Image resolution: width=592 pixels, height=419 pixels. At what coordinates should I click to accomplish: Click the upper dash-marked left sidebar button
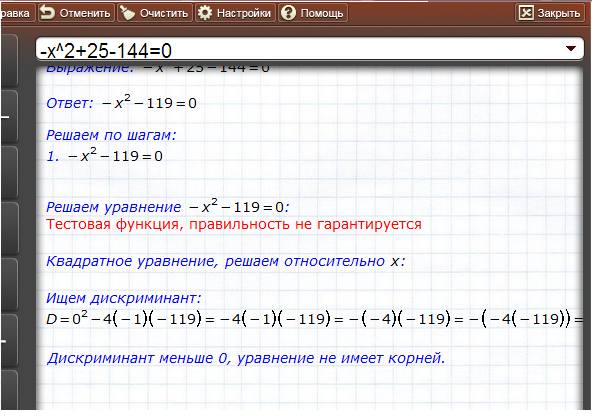[x=9, y=116]
